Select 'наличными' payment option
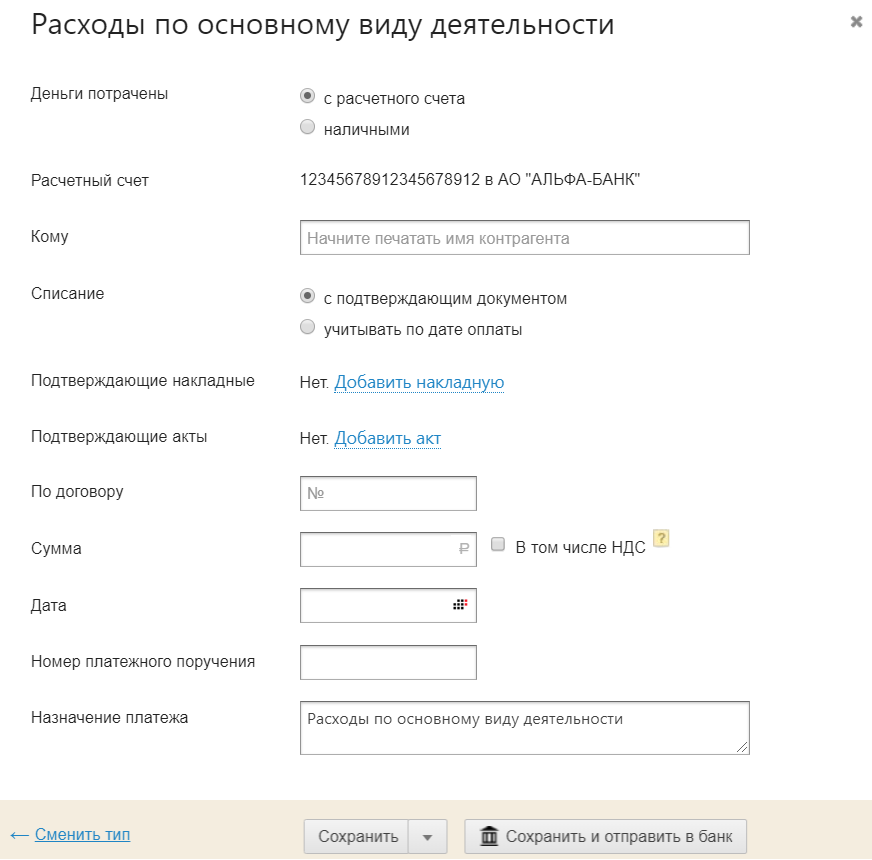 click(x=308, y=128)
